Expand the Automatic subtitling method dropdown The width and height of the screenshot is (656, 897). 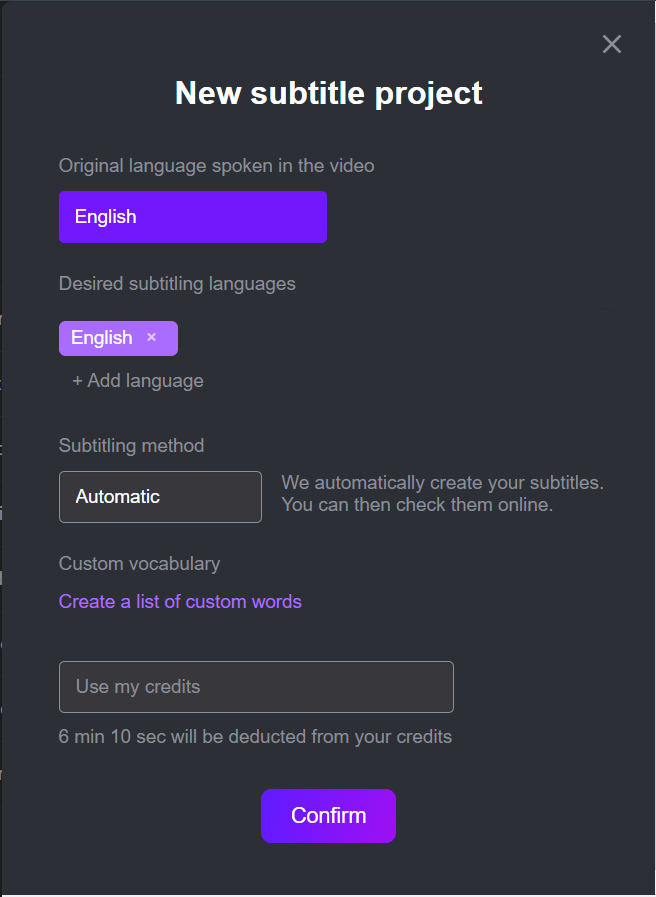[x=160, y=497]
